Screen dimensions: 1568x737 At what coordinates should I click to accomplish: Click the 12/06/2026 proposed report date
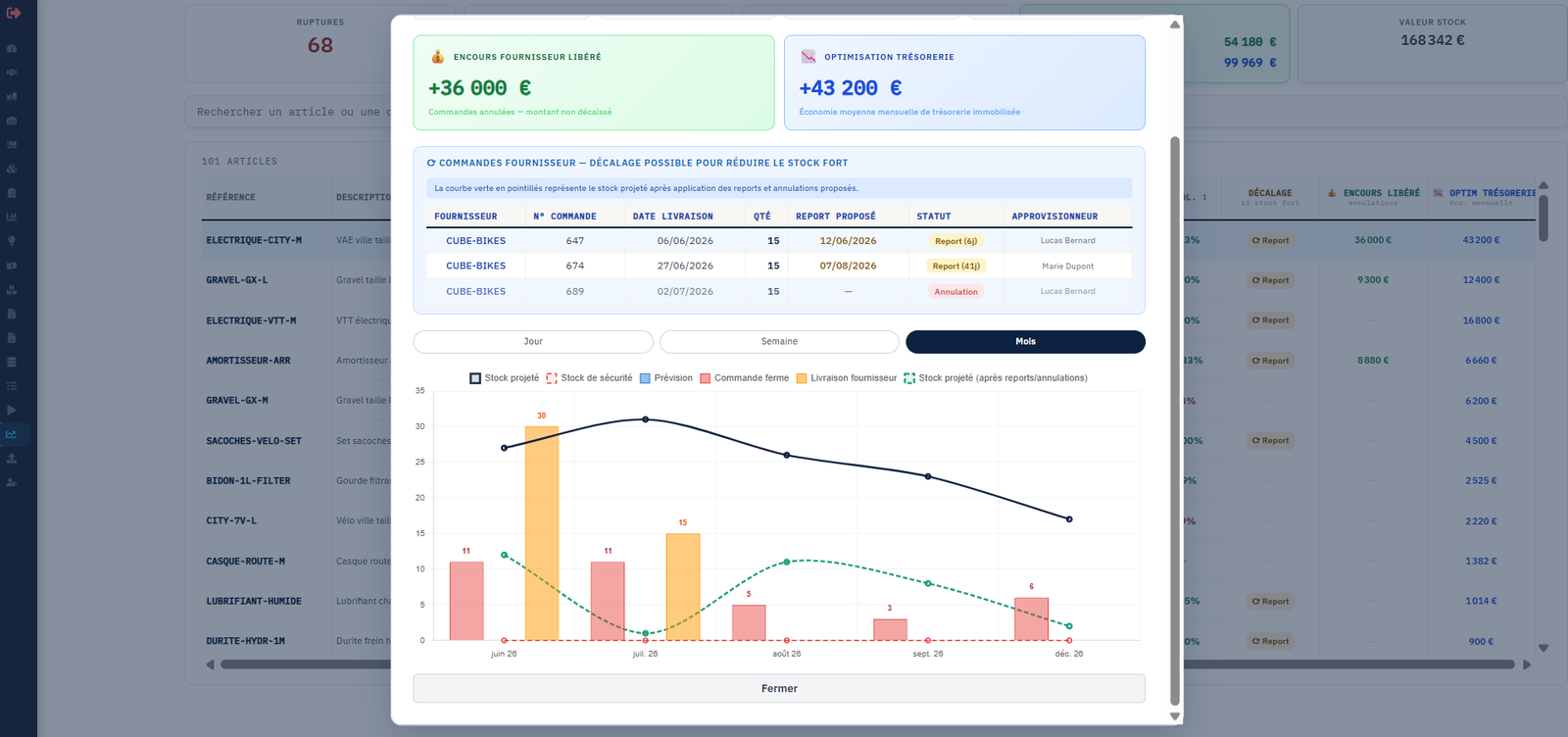[x=848, y=241]
